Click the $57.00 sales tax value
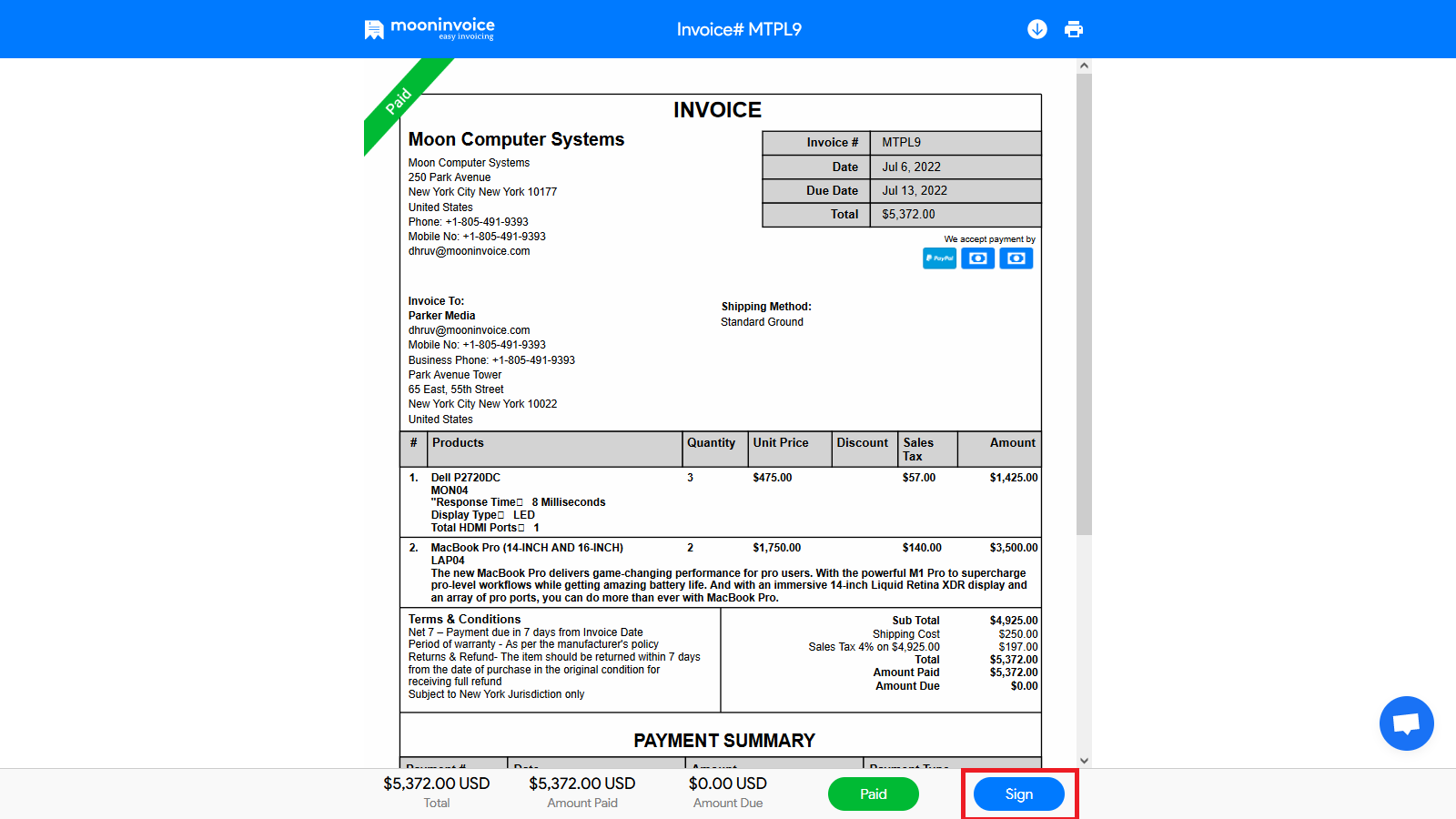Viewport: 1456px width, 819px height. (x=918, y=478)
